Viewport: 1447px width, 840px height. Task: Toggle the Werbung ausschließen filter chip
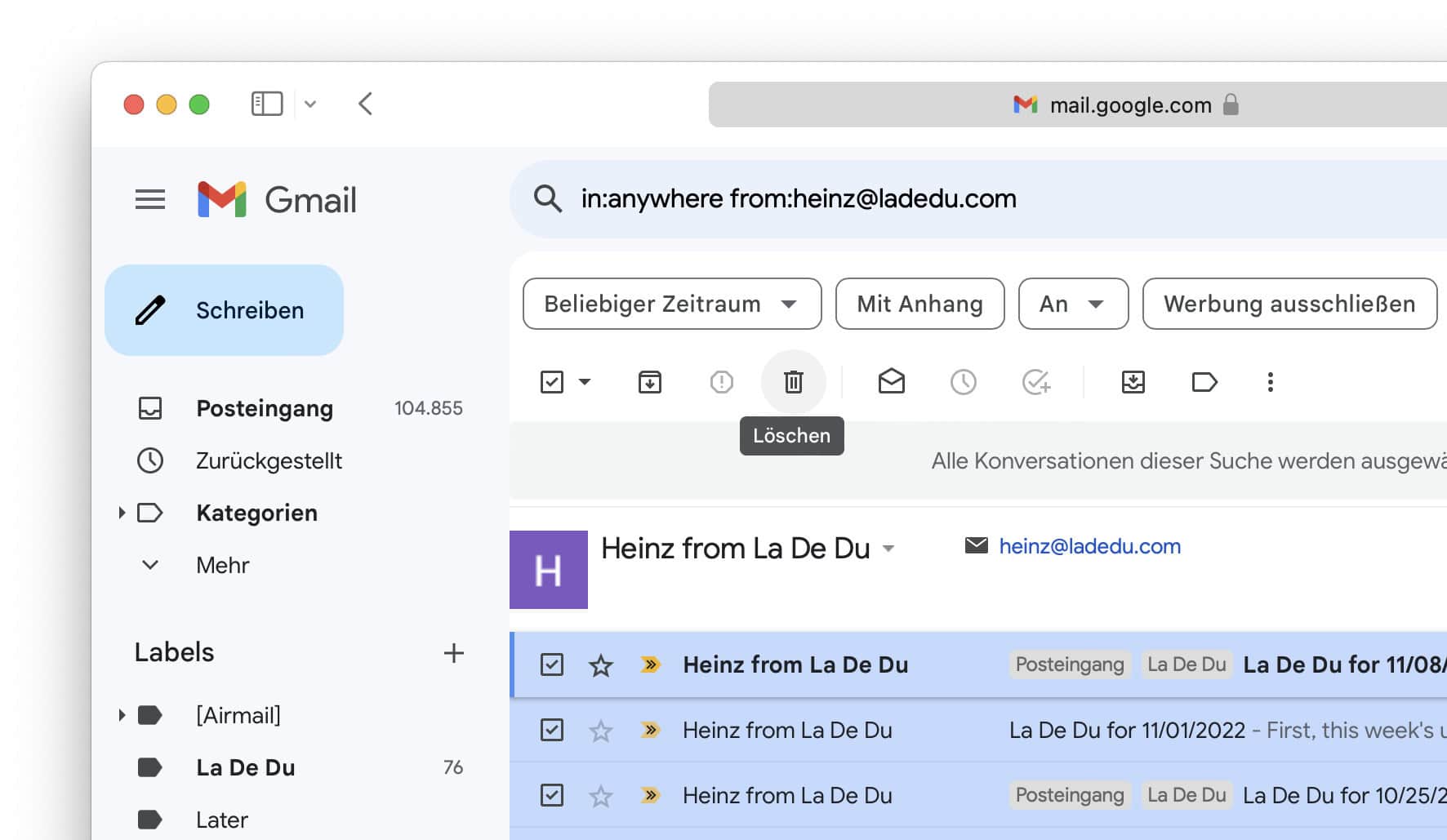coord(1289,304)
